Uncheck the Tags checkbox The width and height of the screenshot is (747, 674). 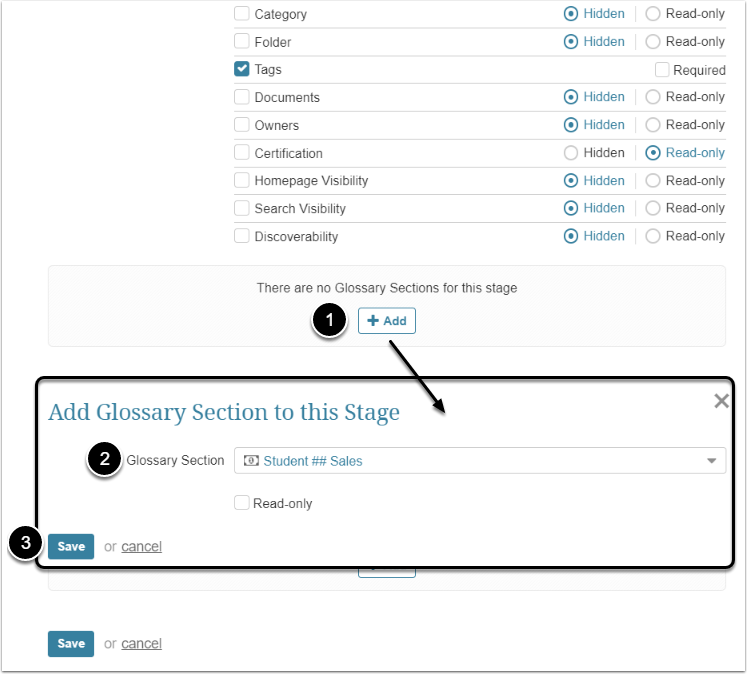coord(242,69)
